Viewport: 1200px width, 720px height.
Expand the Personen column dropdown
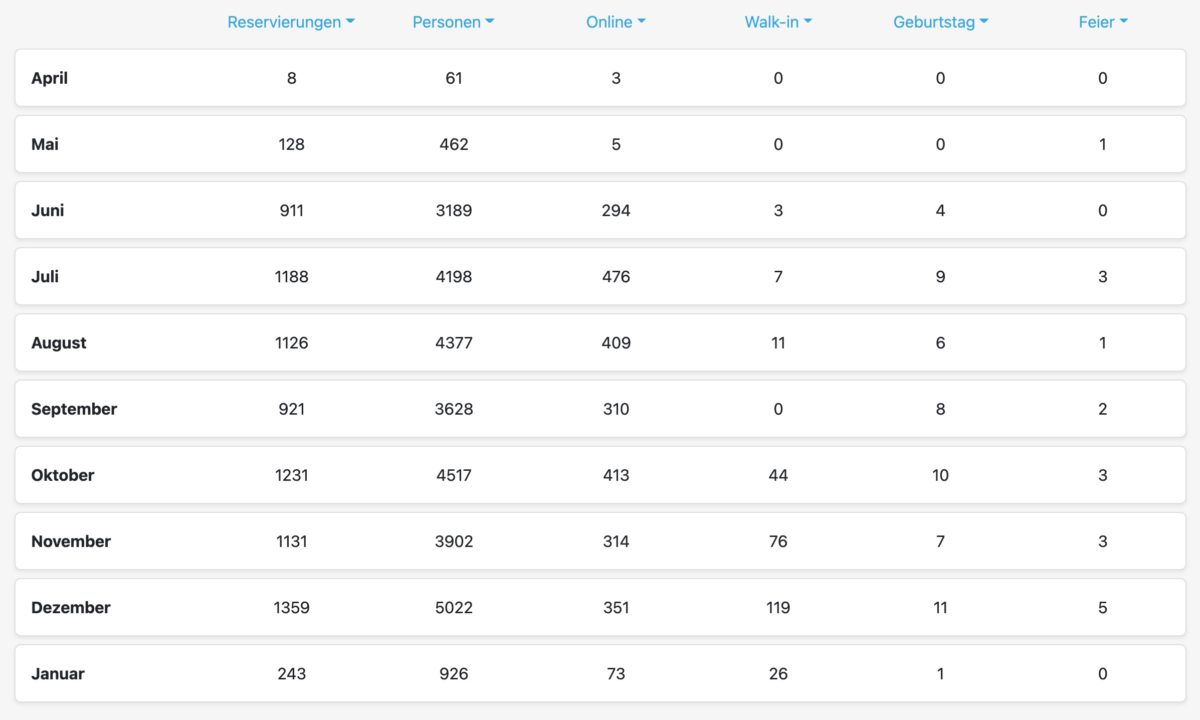(x=453, y=22)
